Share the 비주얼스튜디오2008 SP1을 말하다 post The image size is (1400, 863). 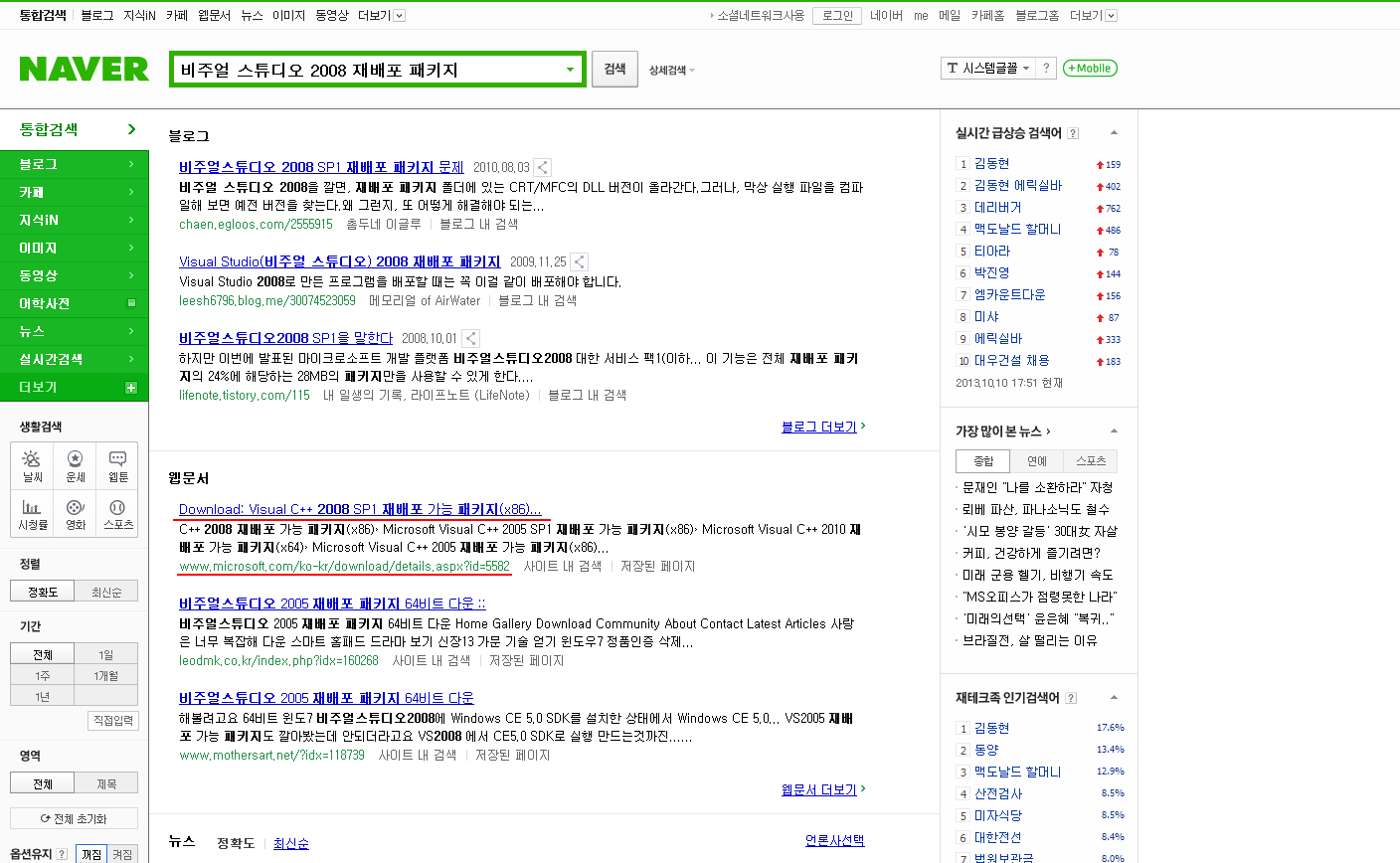(x=471, y=339)
